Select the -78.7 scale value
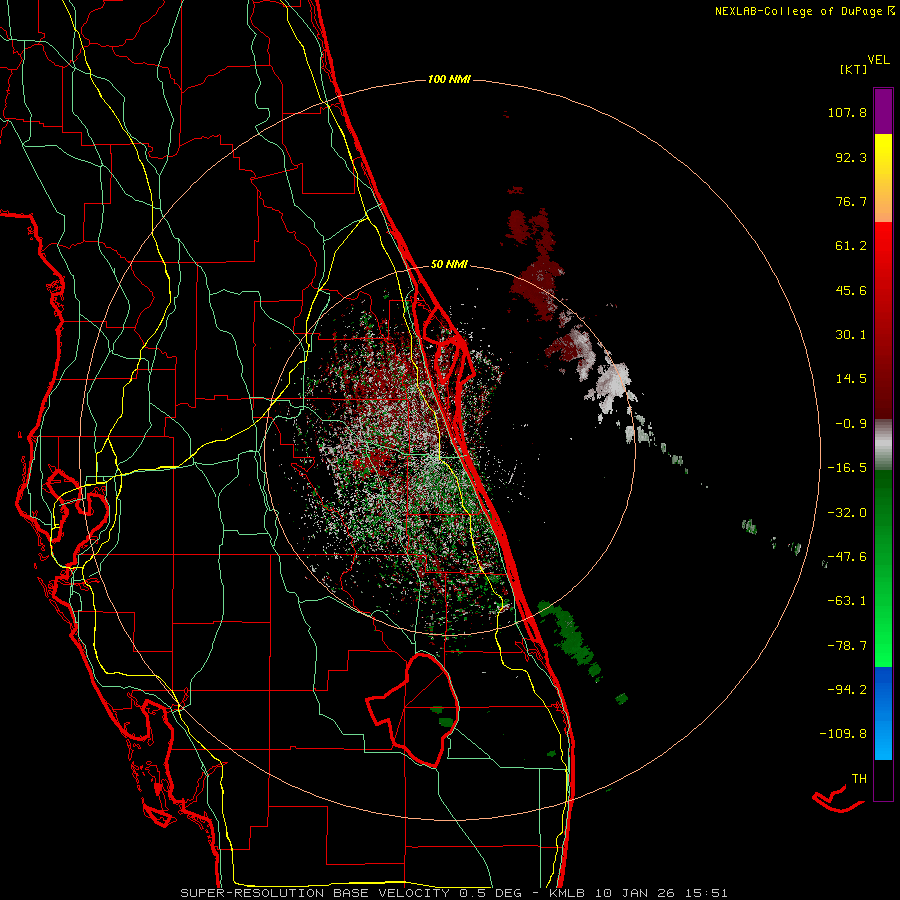 847,645
